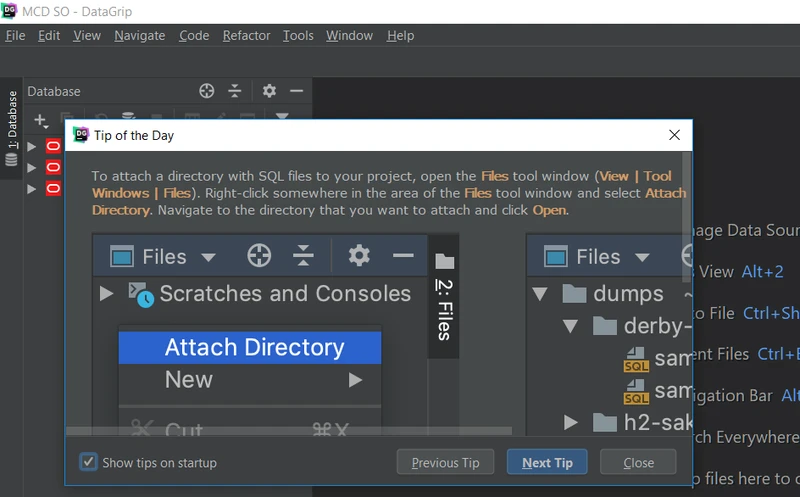Image resolution: width=800 pixels, height=497 pixels.
Task: Select the first red database source icon
Action: coord(53,146)
